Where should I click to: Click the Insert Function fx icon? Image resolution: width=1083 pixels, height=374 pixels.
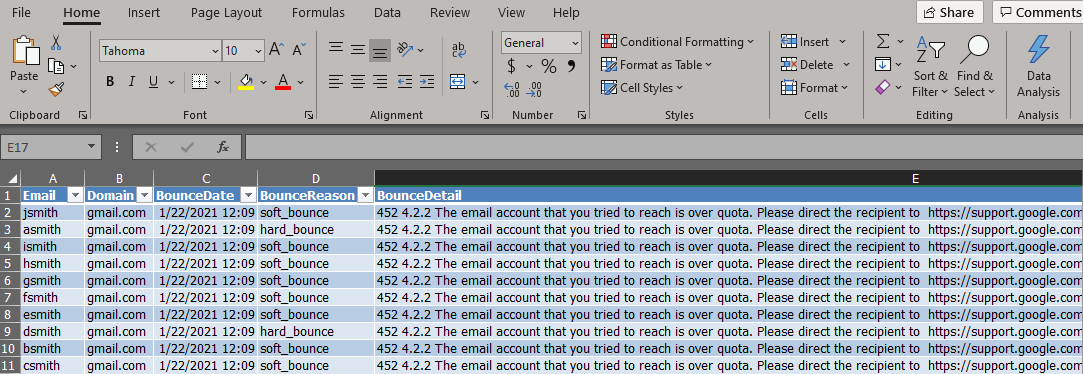tap(223, 147)
